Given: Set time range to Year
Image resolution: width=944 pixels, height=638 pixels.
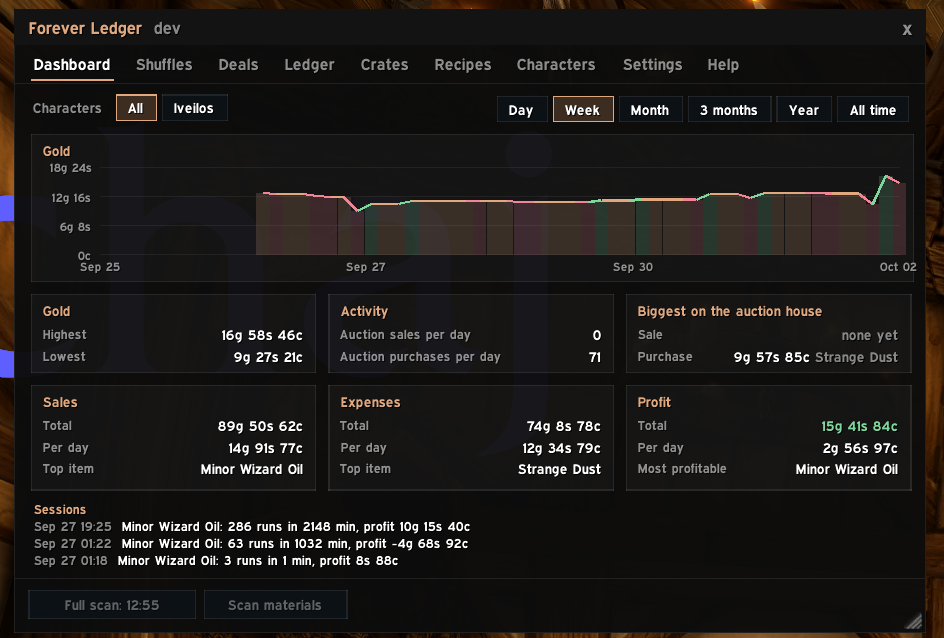Looking at the screenshot, I should click(804, 110).
